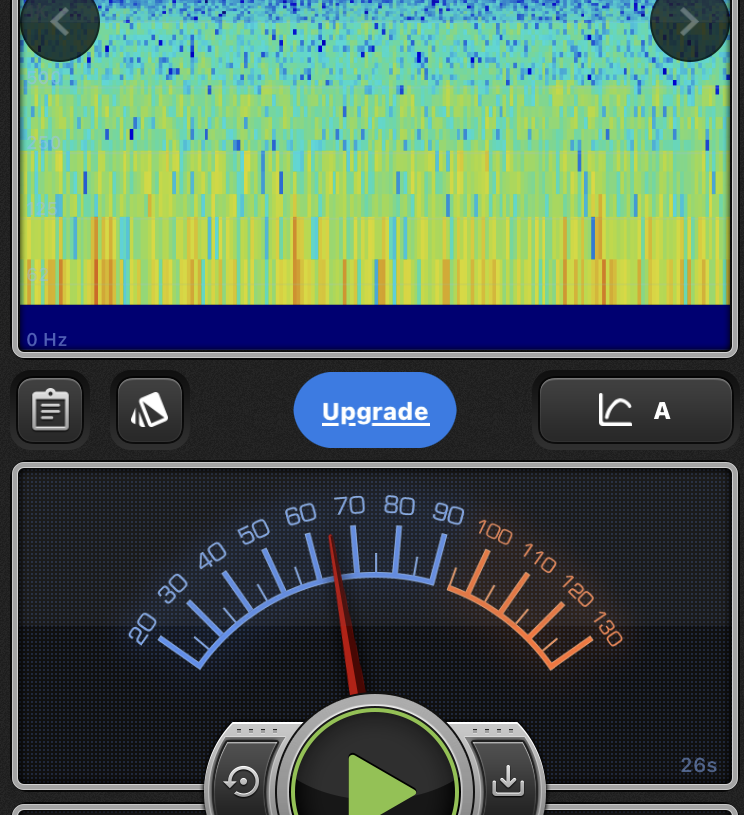
Task: Click the Upgrade button
Action: tap(375, 411)
